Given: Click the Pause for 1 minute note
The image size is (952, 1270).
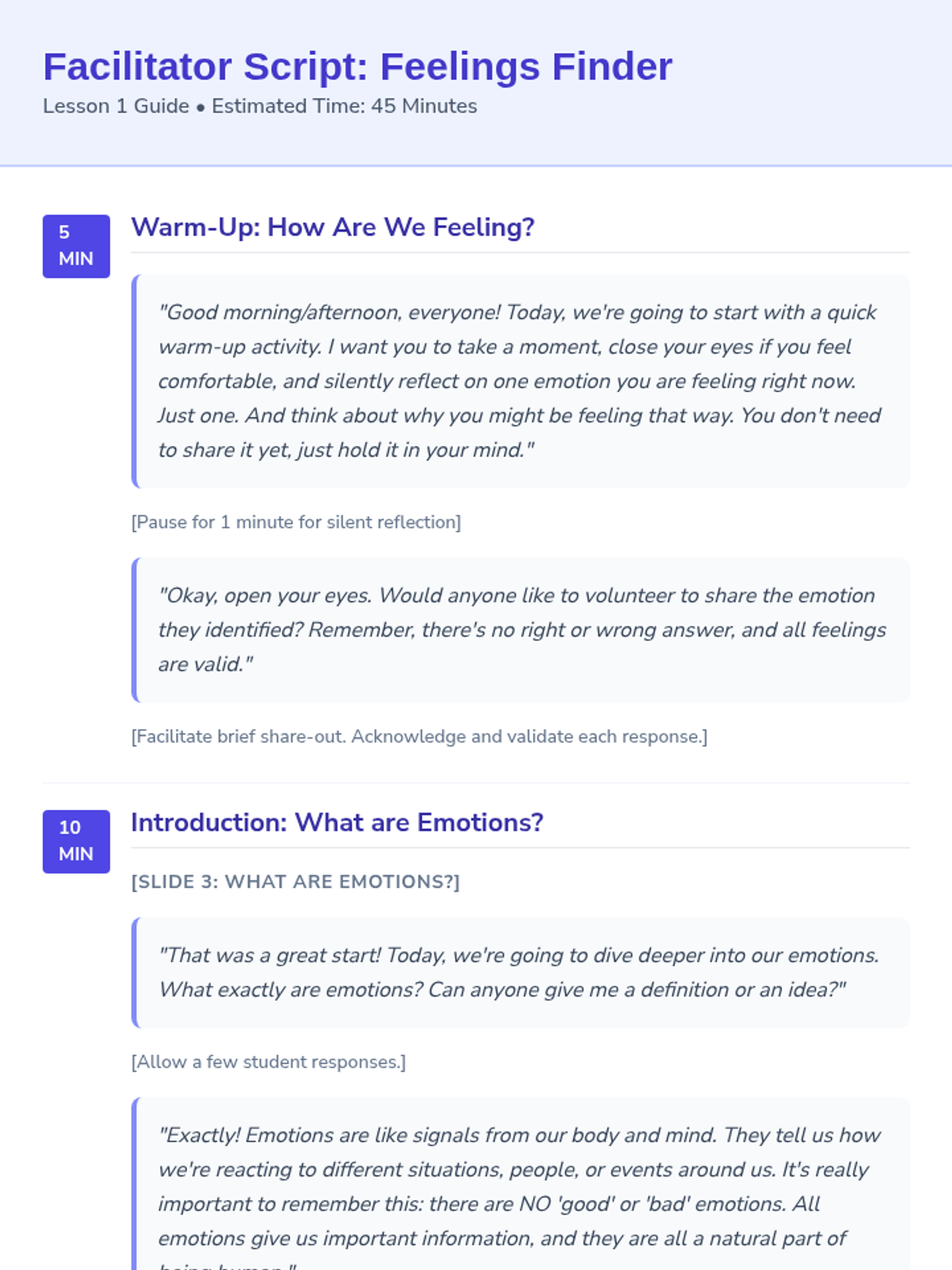Looking at the screenshot, I should point(296,522).
